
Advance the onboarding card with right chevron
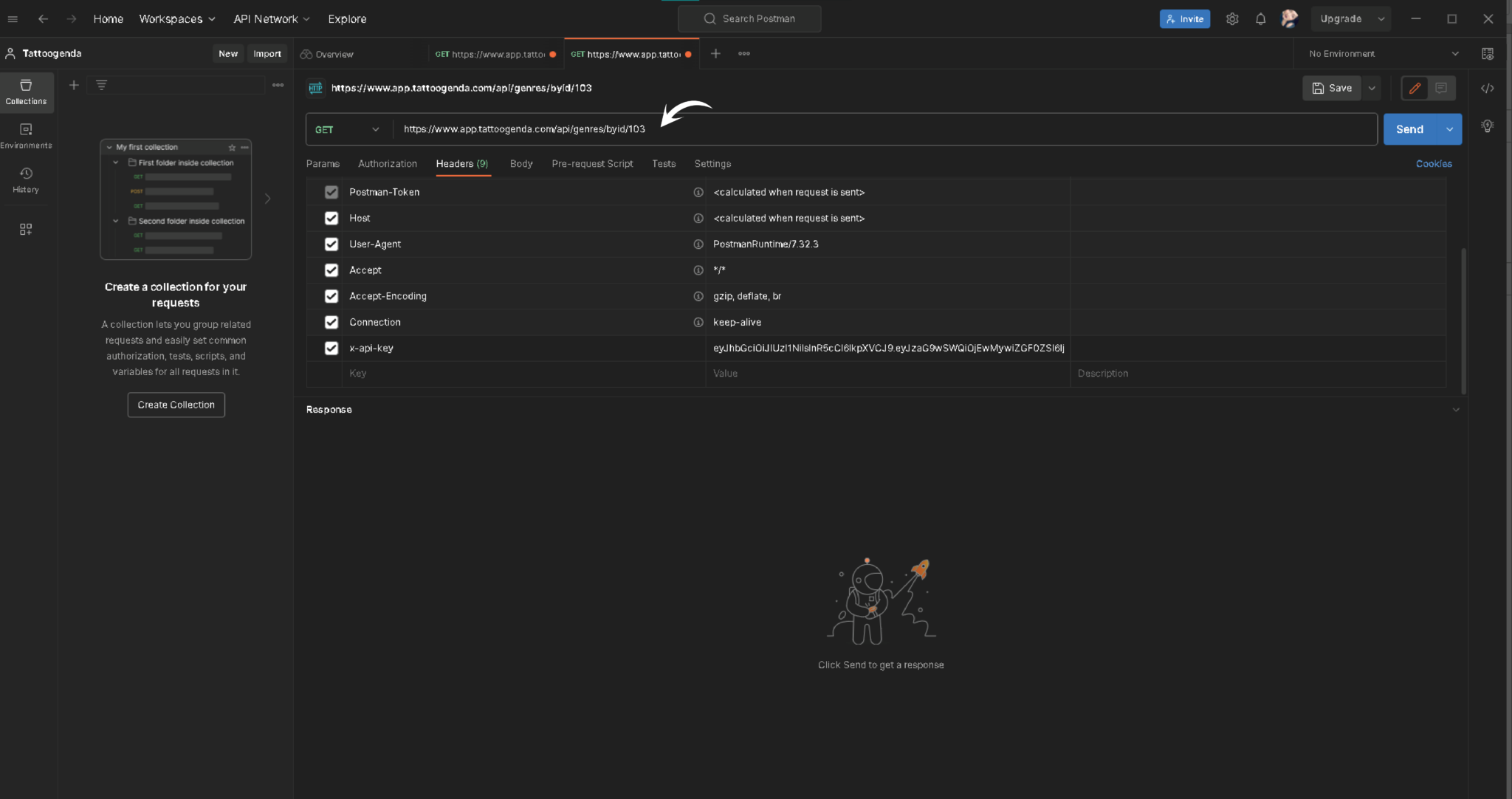click(x=267, y=199)
